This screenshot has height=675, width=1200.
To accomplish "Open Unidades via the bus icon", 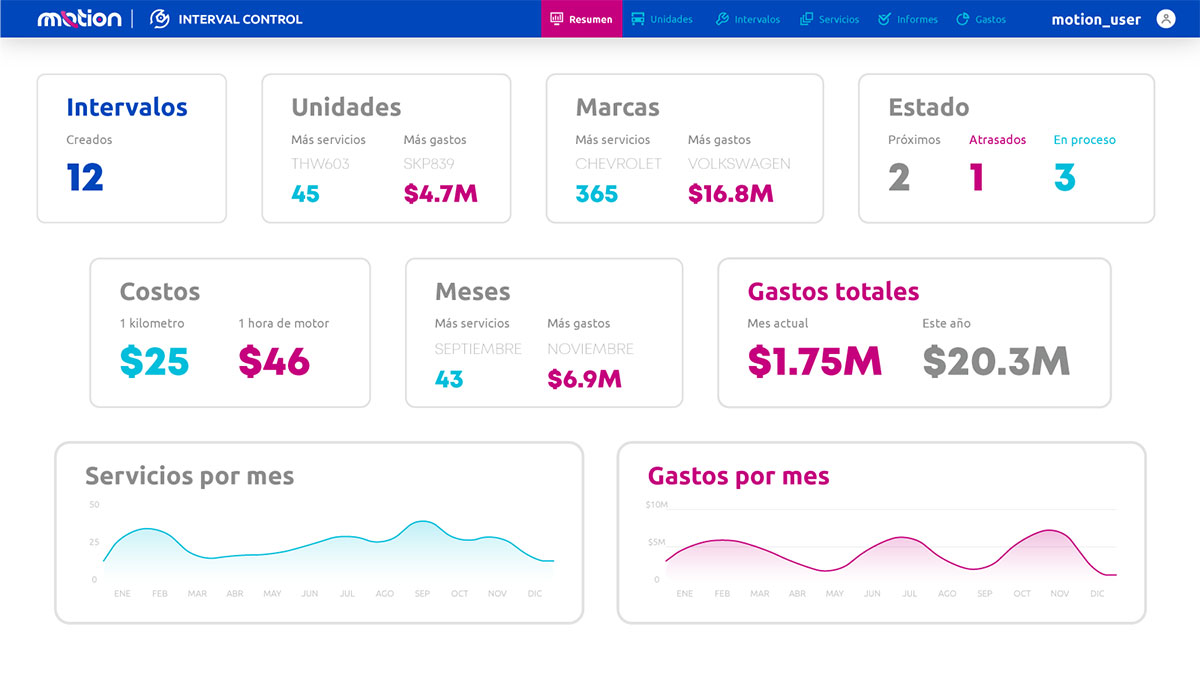I will (x=637, y=19).
